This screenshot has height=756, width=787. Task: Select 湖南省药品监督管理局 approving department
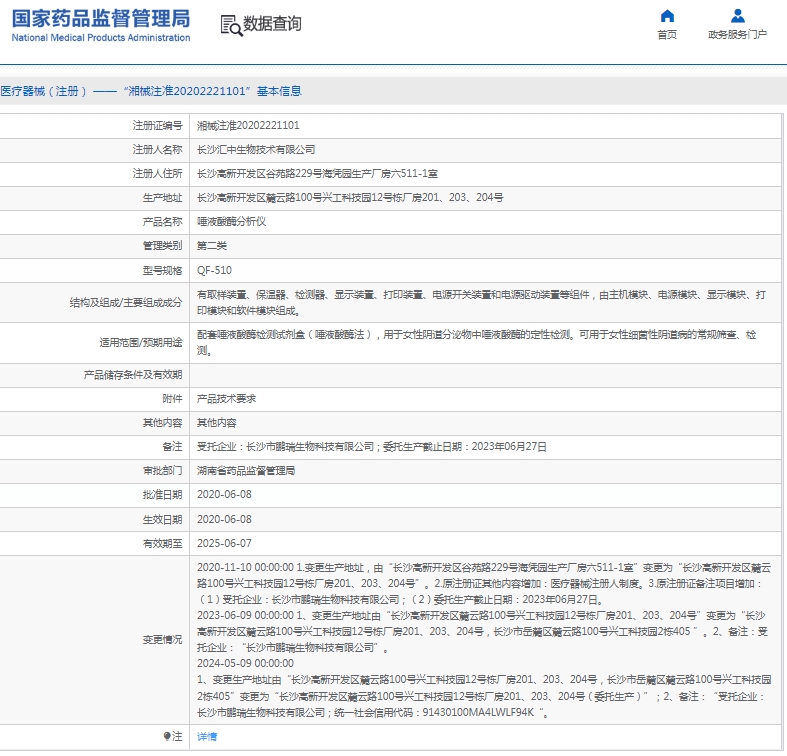[x=246, y=471]
